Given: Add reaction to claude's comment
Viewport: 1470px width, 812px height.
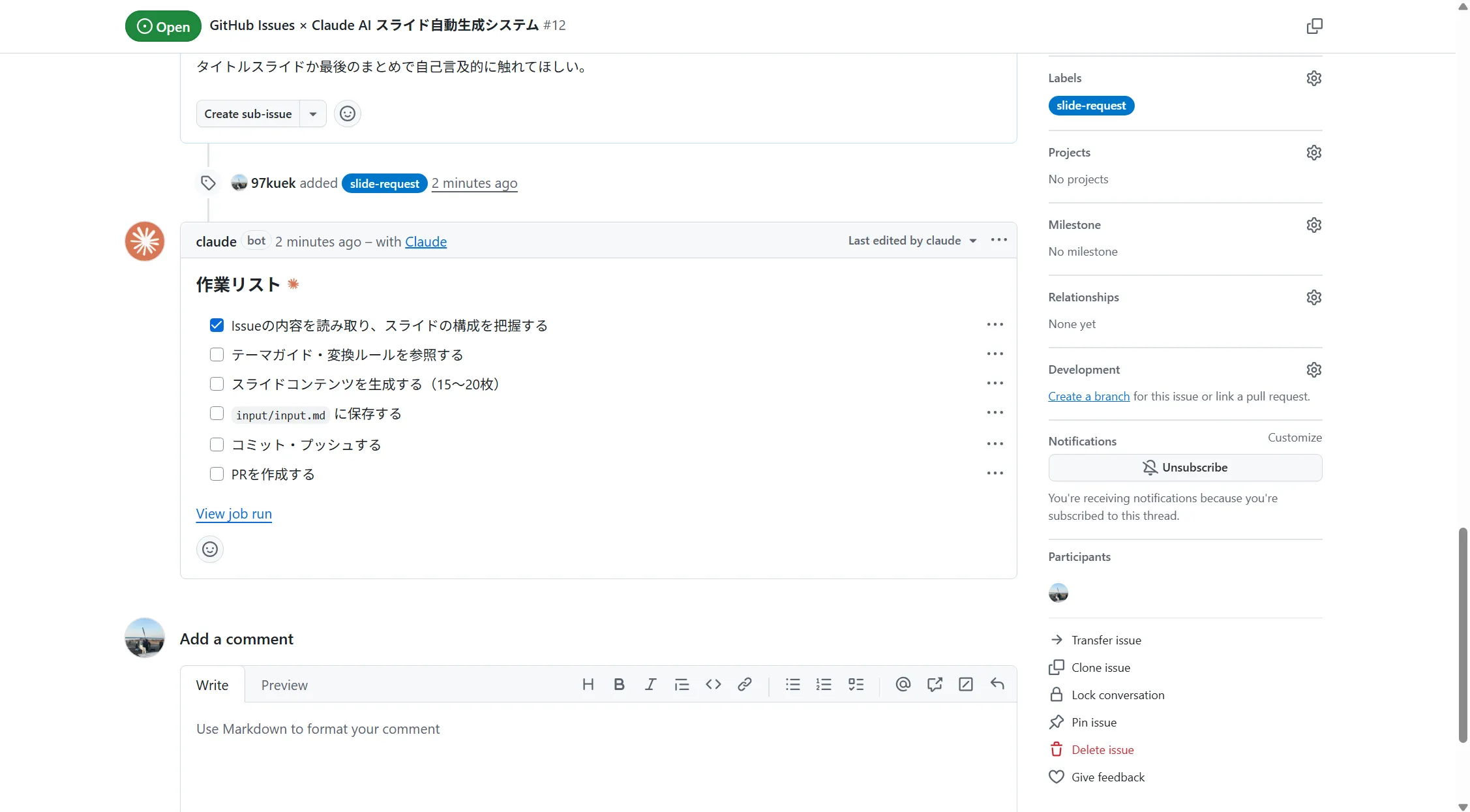Looking at the screenshot, I should coord(210,549).
